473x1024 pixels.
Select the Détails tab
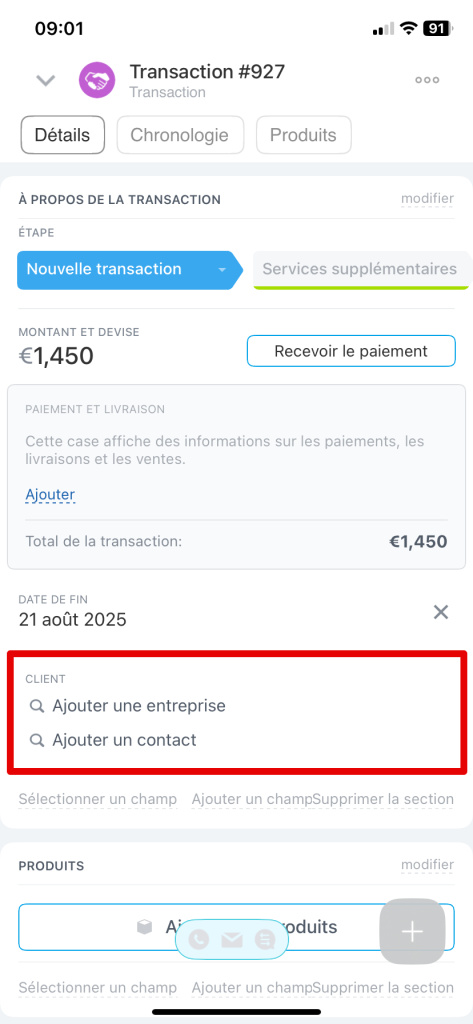point(63,135)
